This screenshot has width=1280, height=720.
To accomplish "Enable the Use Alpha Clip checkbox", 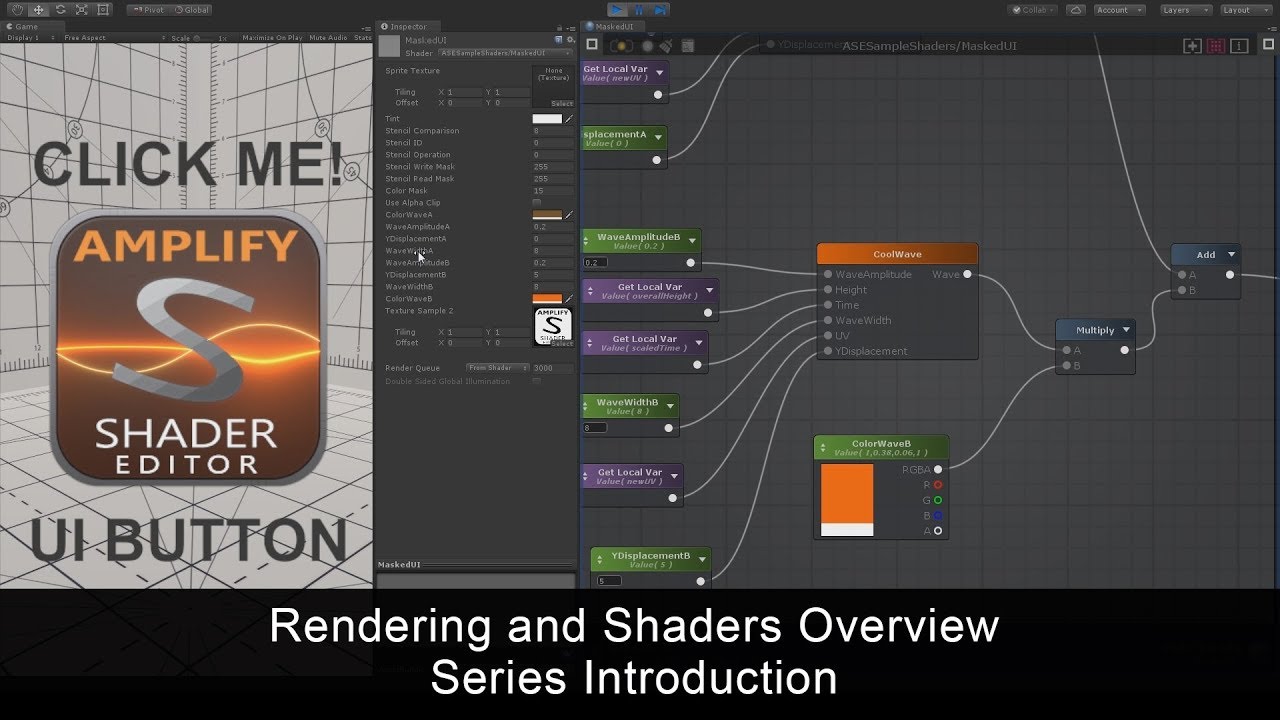I will point(537,203).
